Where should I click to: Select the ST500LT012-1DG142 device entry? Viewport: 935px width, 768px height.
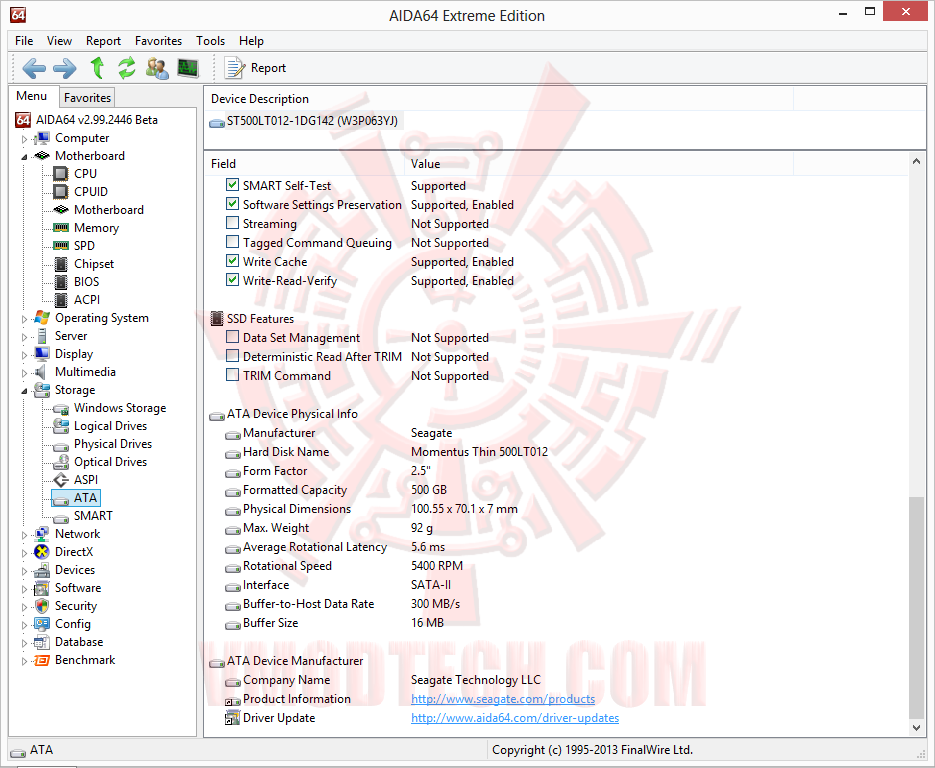tap(312, 121)
